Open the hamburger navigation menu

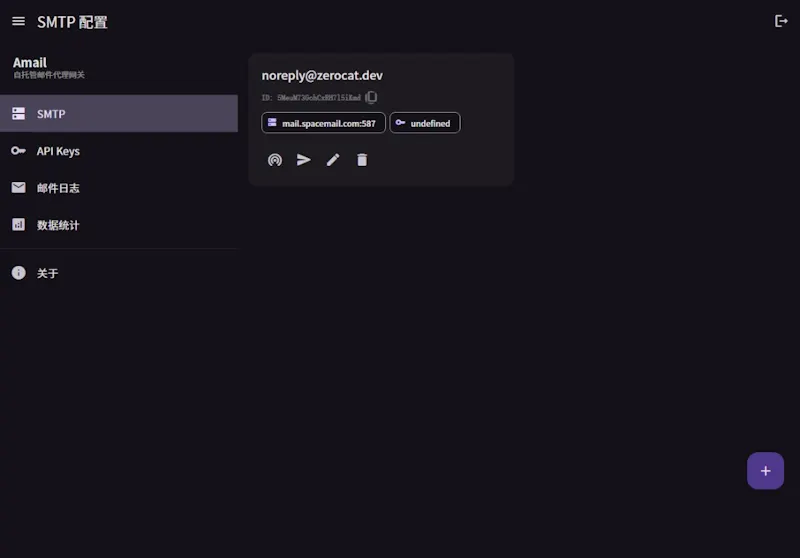point(18,21)
